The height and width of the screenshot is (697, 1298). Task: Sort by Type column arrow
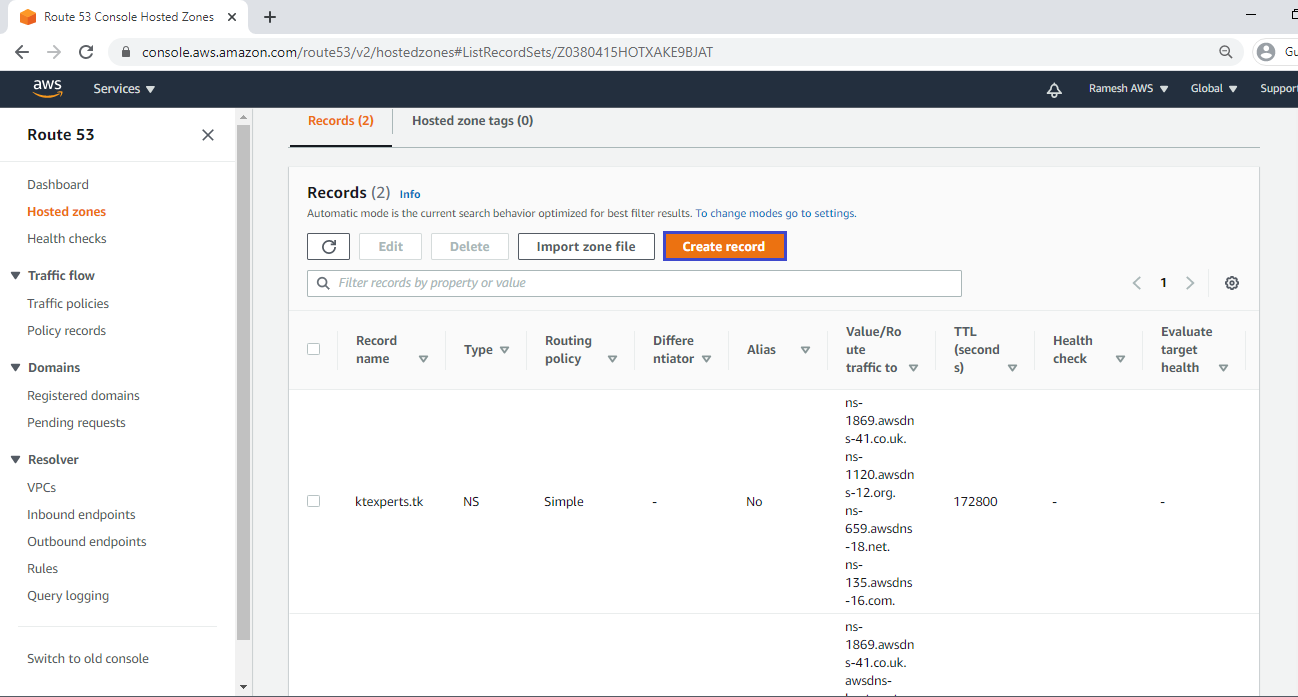click(504, 350)
